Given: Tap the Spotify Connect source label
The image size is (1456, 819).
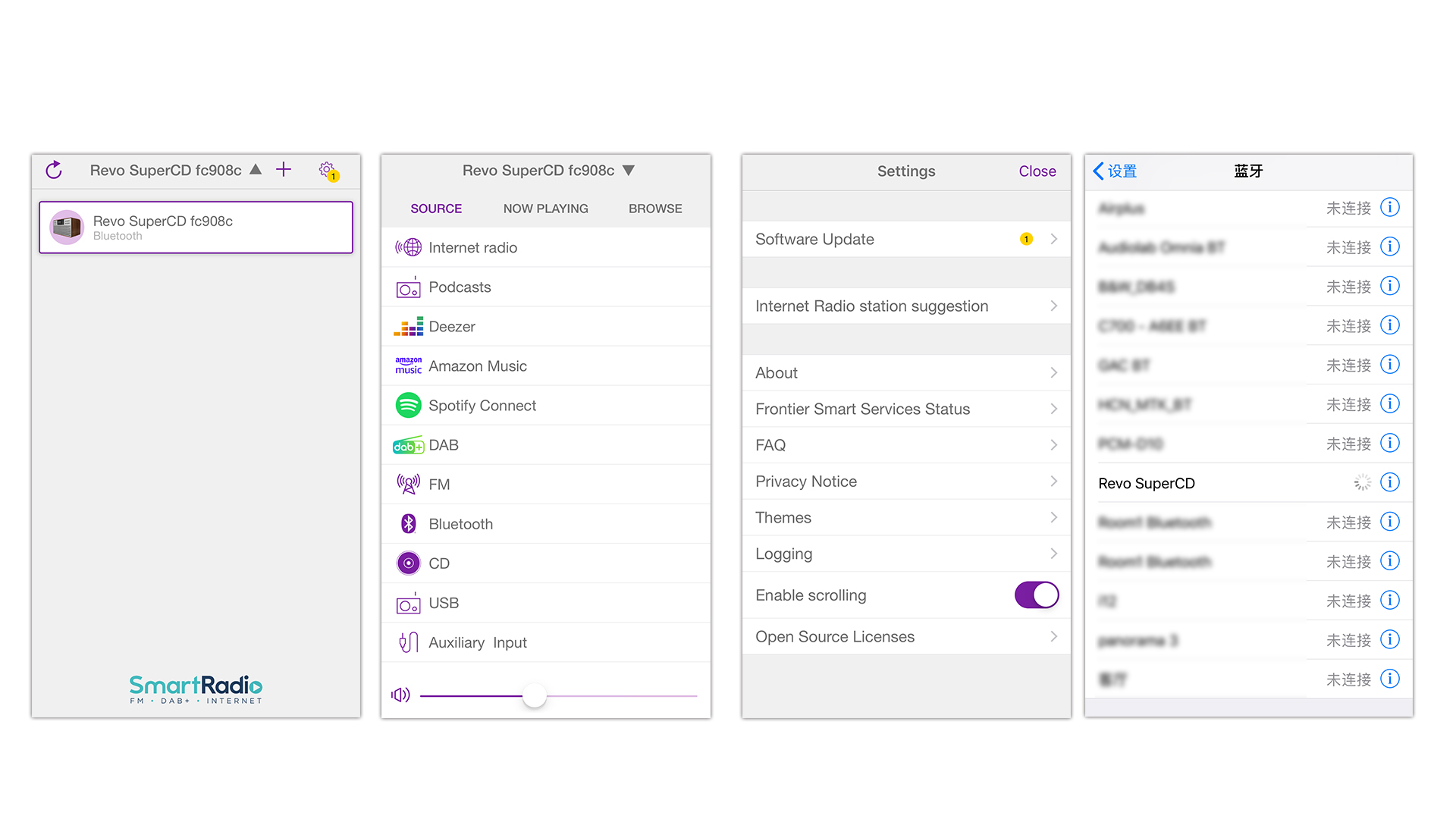Looking at the screenshot, I should [x=482, y=406].
